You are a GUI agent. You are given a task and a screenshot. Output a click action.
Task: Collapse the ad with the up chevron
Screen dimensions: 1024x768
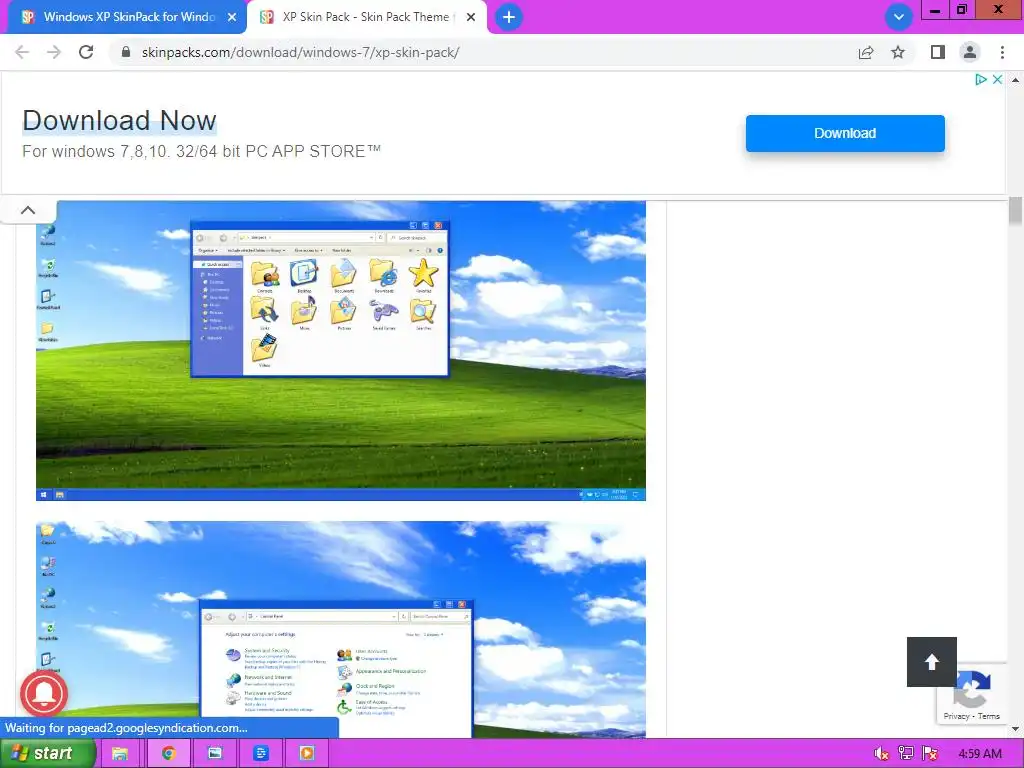(x=28, y=210)
